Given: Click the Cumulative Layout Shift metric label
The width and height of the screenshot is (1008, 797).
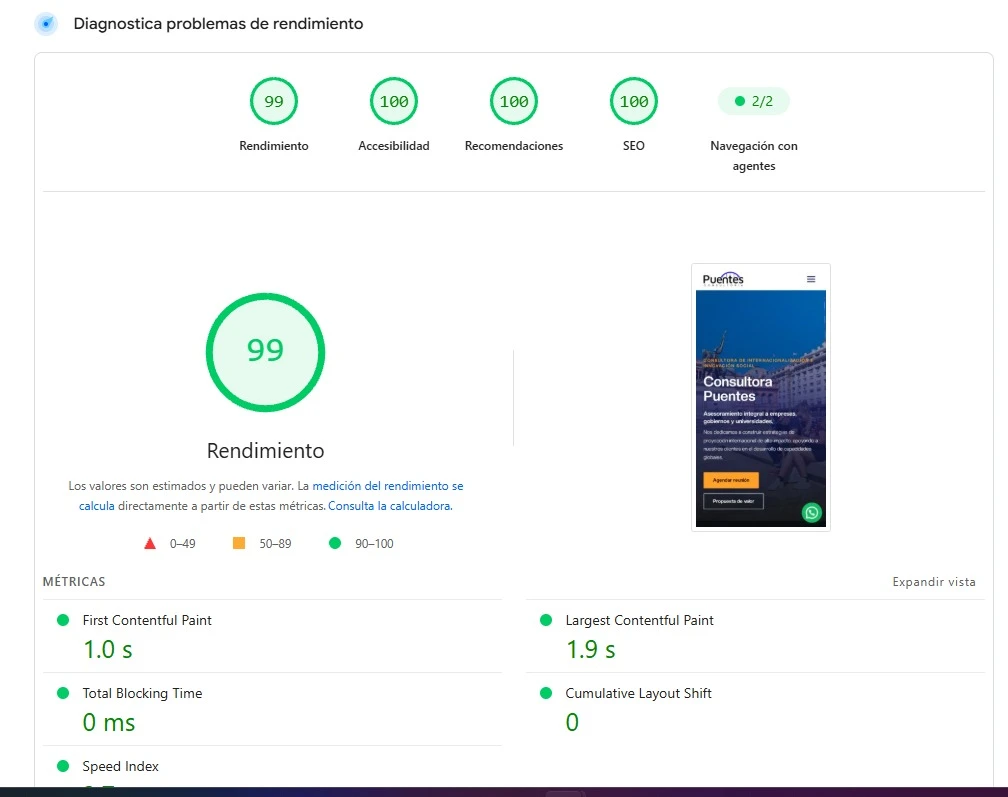Looking at the screenshot, I should [x=638, y=693].
